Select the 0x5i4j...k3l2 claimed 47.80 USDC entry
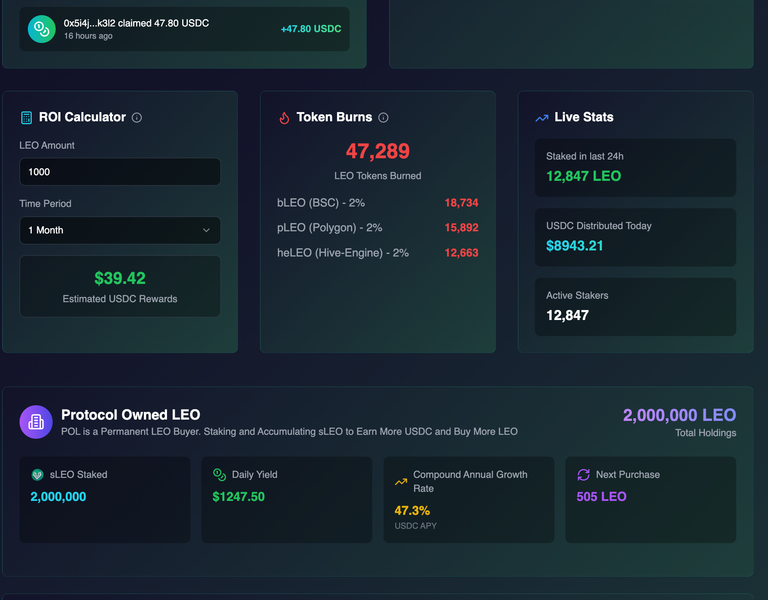768x600 pixels. 185,29
